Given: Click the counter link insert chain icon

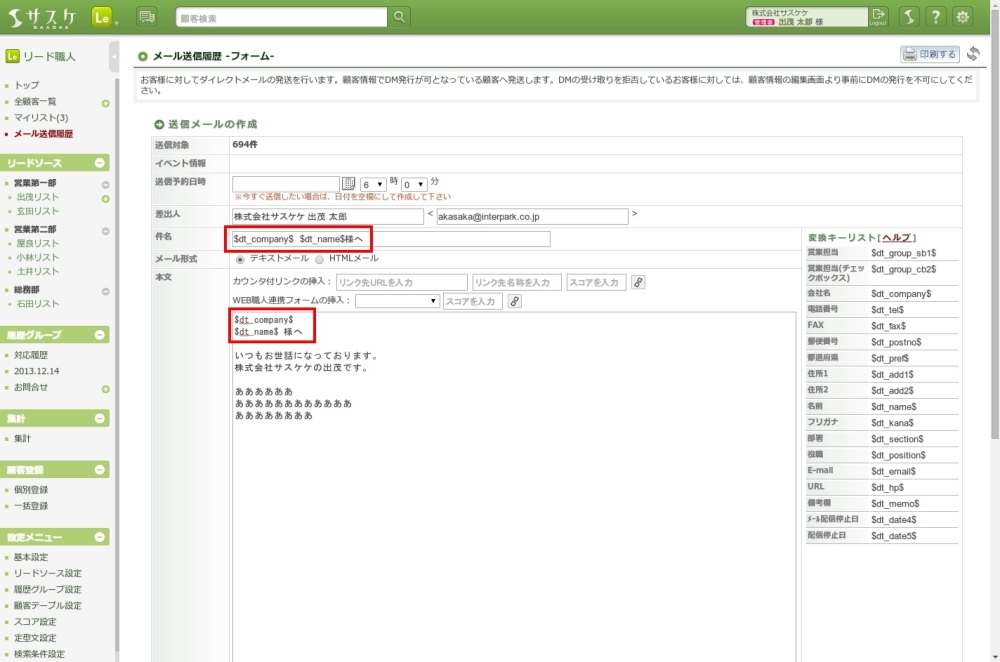Looking at the screenshot, I should pos(639,283).
